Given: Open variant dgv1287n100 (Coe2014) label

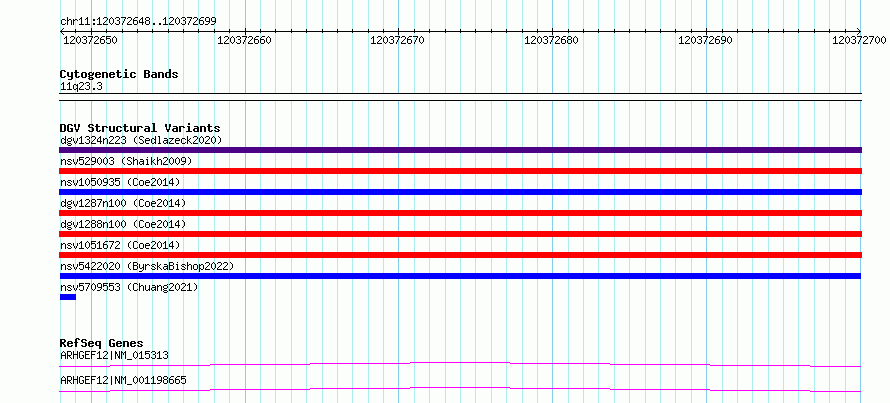Looking at the screenshot, I should [123, 203].
